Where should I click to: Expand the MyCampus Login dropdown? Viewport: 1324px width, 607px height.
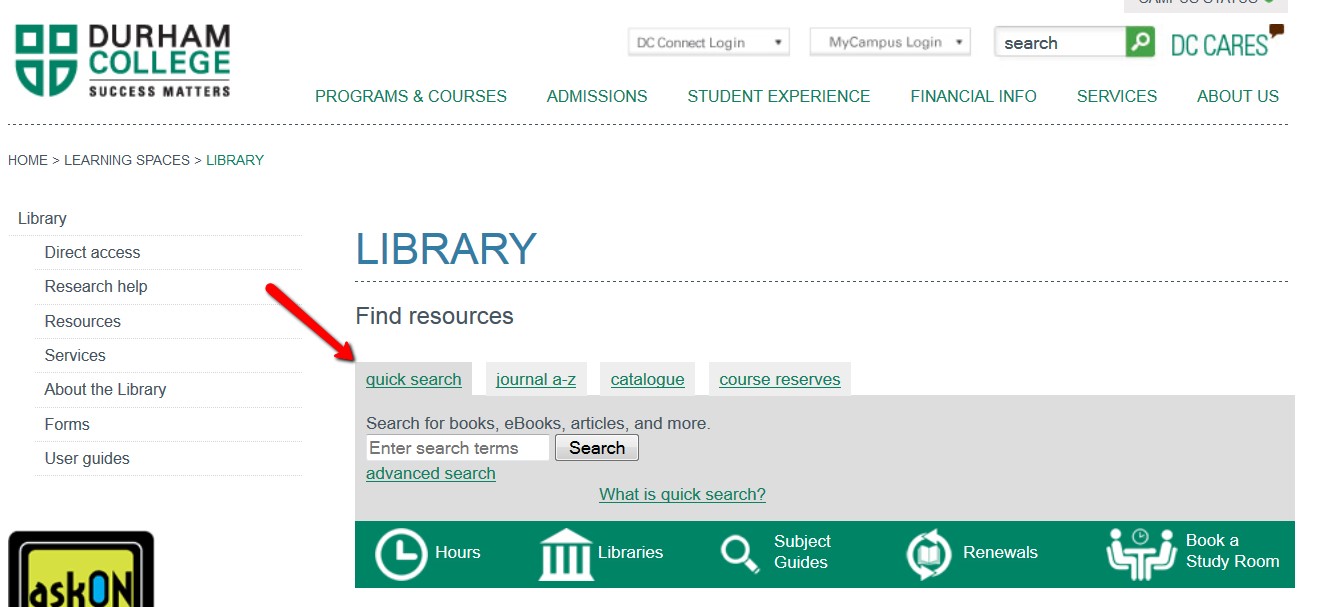(x=890, y=42)
